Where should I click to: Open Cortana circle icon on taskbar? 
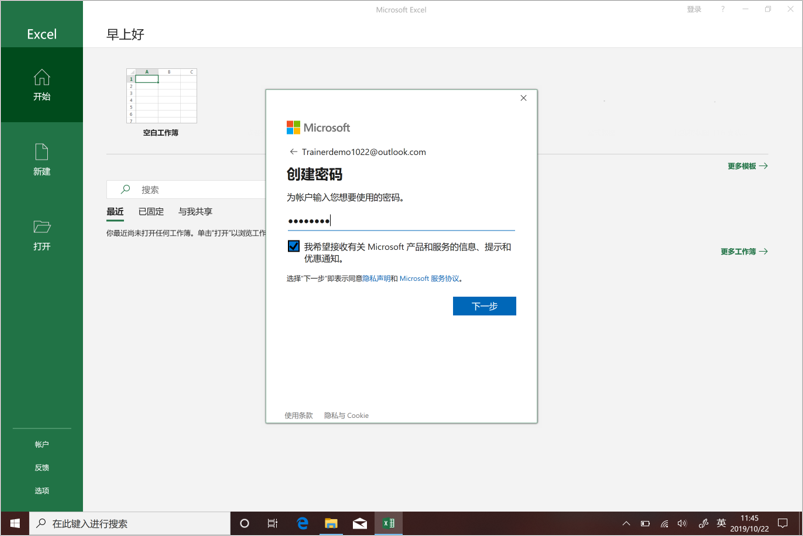[244, 523]
